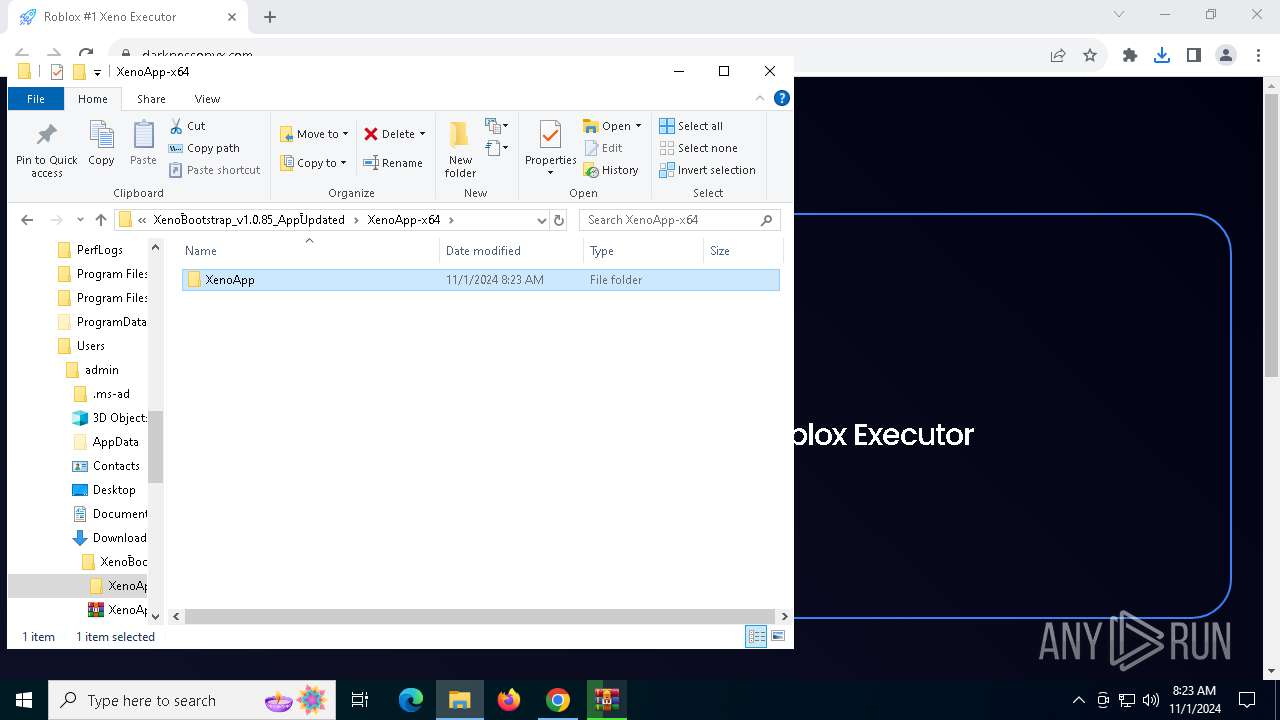Expand the Open button dropdown
The image size is (1280, 720).
pos(638,126)
